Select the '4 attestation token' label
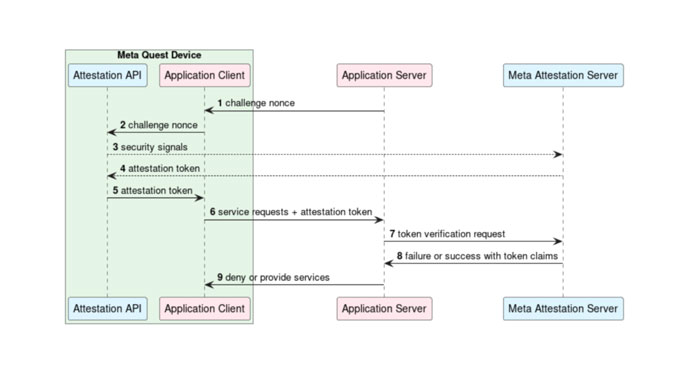The image size is (700, 380). point(160,169)
